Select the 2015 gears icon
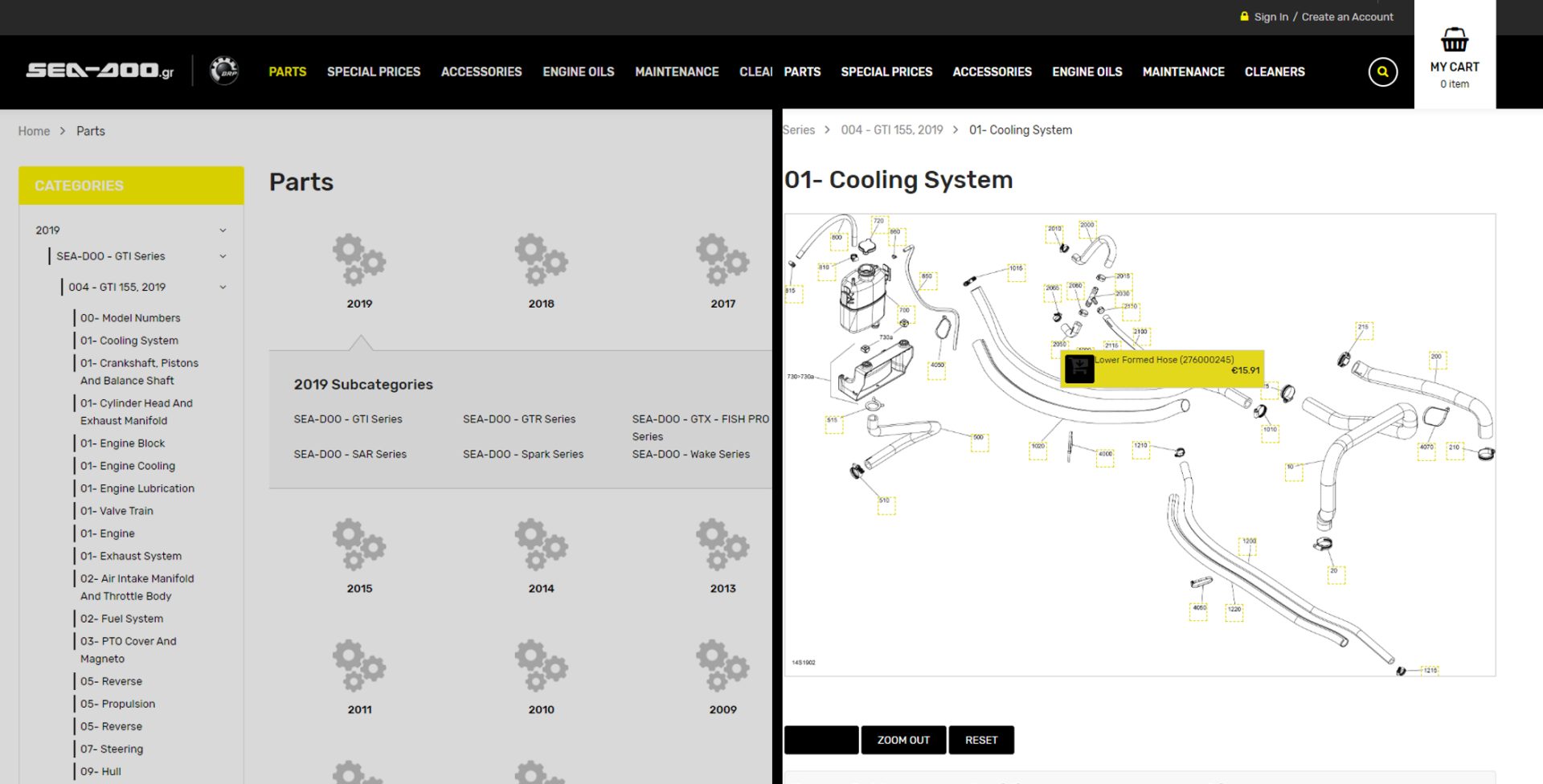This screenshot has width=1543, height=784. 359,545
